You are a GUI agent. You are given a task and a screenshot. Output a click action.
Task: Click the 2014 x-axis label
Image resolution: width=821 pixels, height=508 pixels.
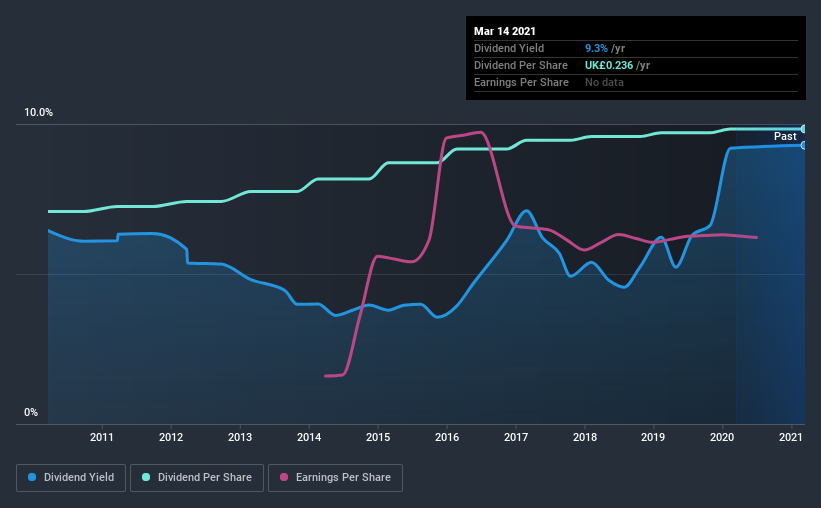point(309,437)
